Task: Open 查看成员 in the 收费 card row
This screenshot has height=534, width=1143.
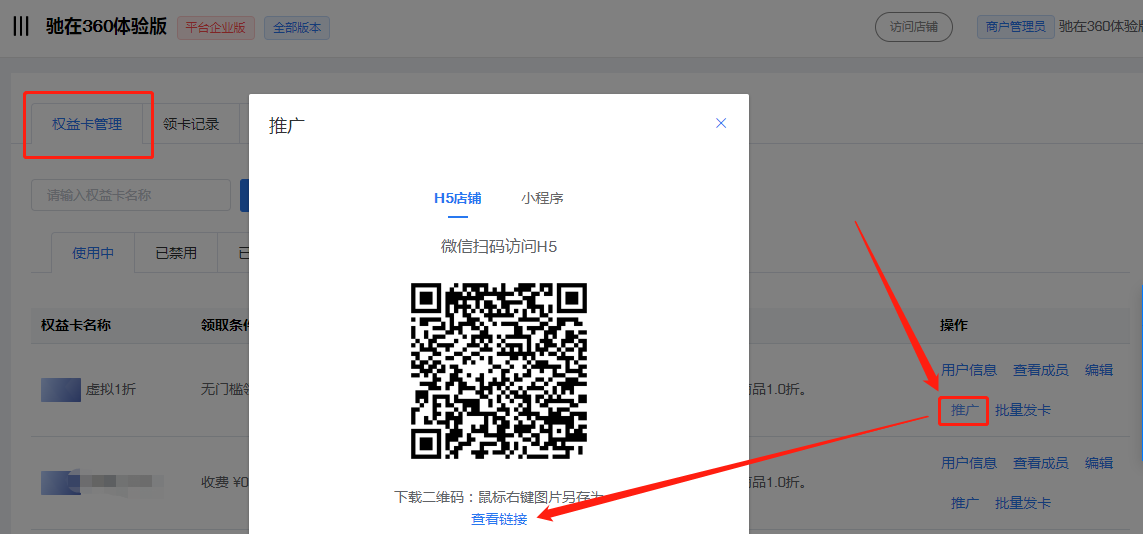Action: coord(1041,463)
